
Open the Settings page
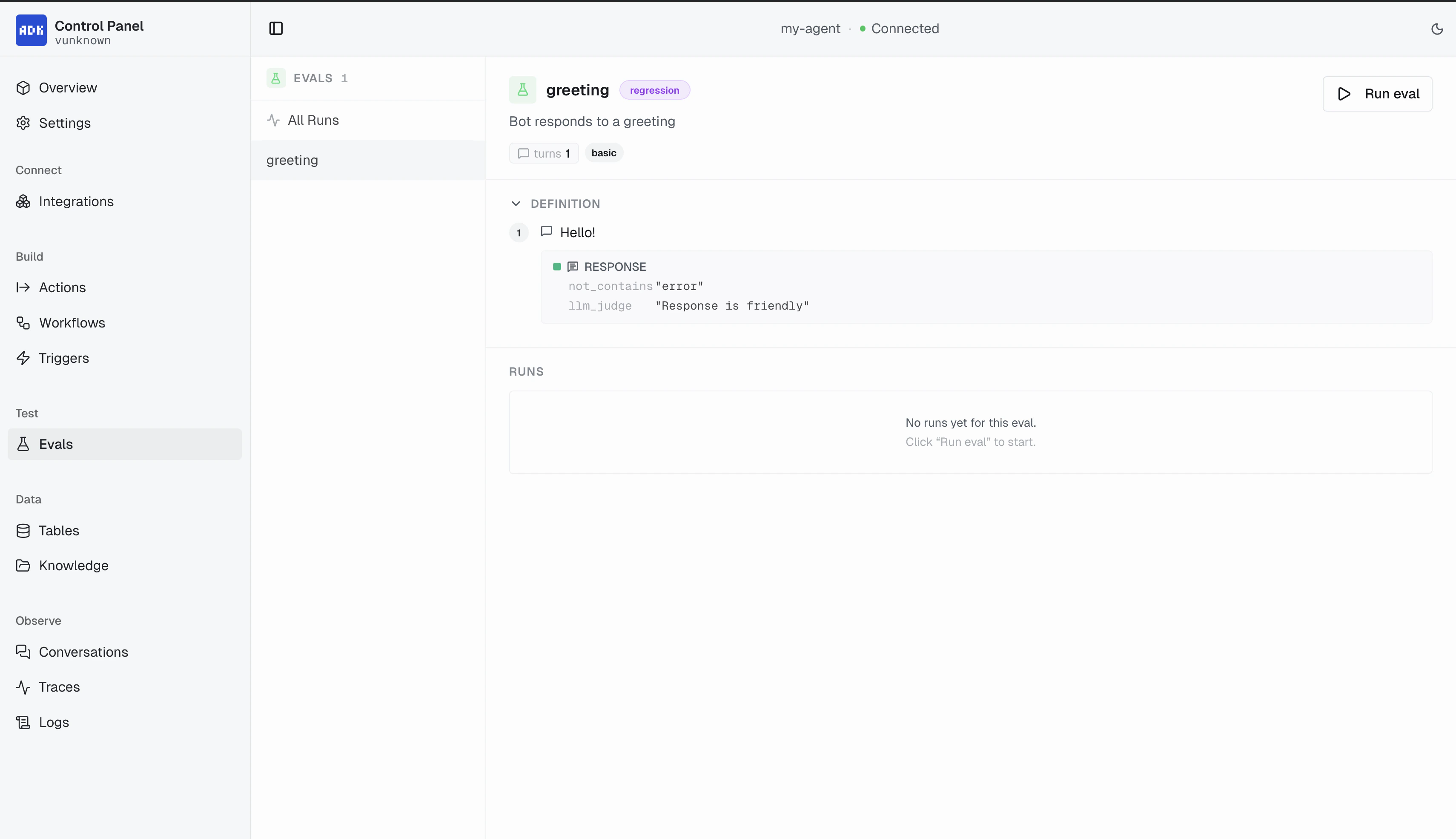(x=65, y=123)
